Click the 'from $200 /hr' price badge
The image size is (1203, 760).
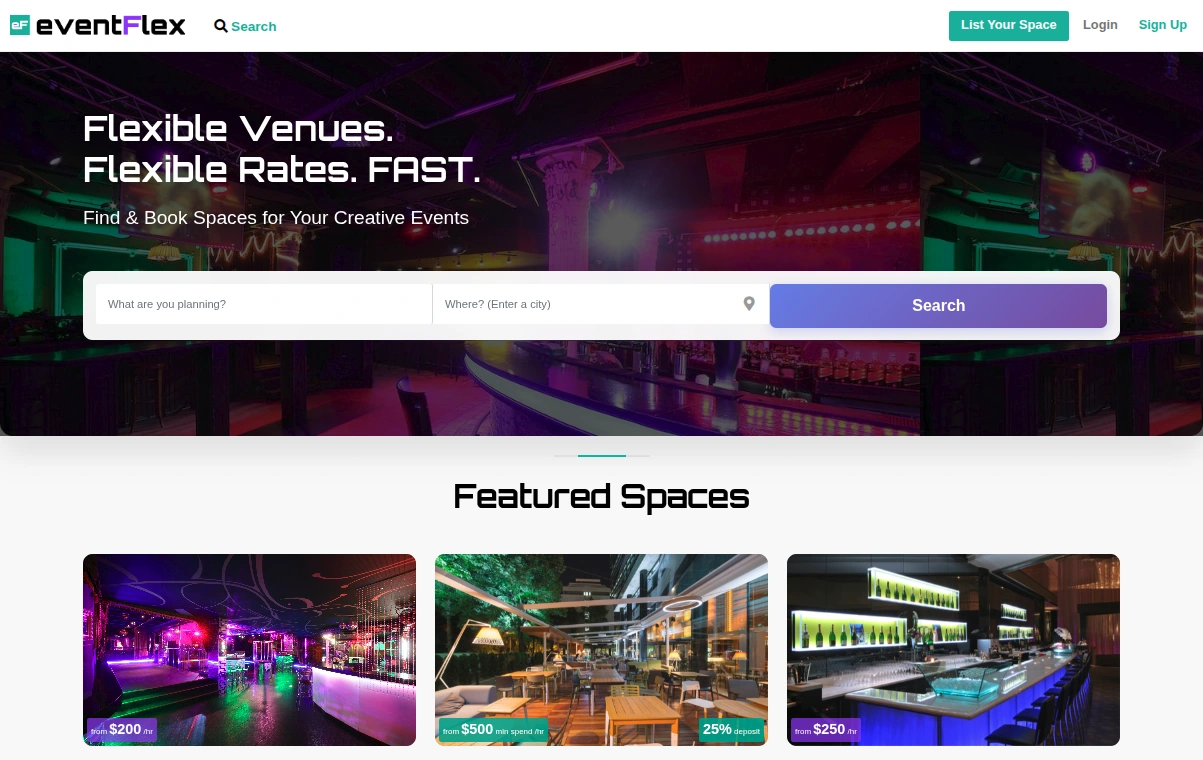(122, 730)
